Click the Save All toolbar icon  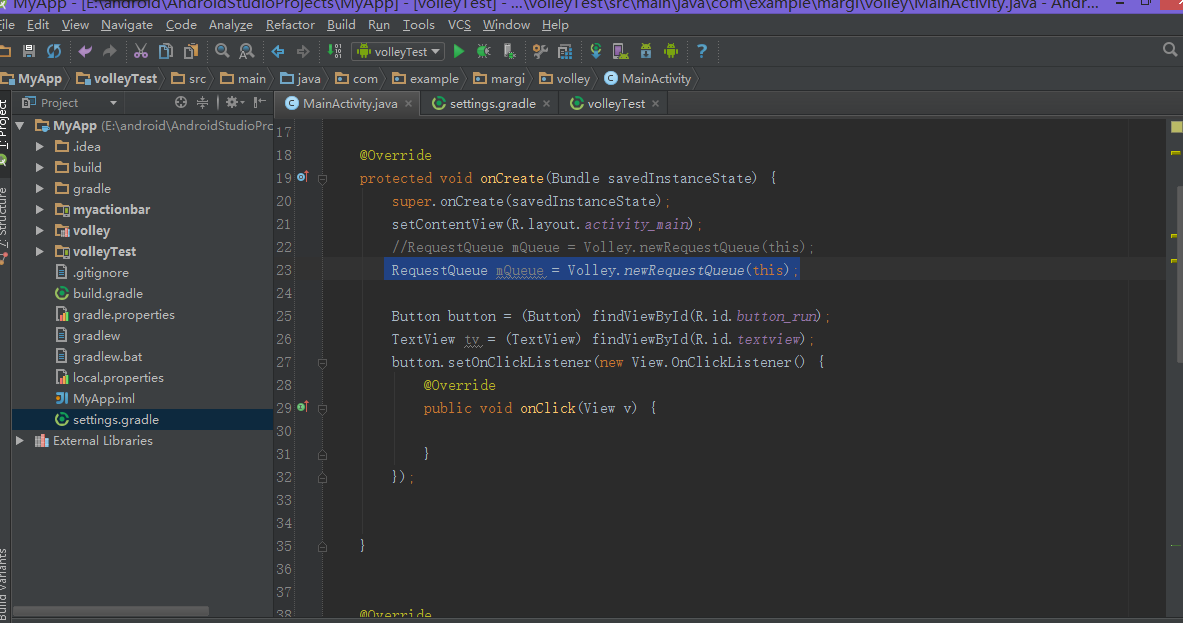pyautogui.click(x=29, y=51)
